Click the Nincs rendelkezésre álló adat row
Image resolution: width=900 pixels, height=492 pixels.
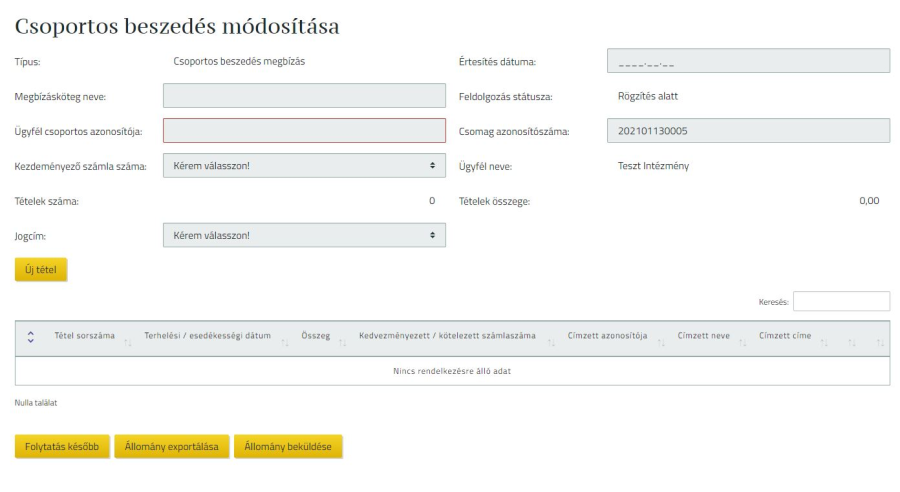(x=452, y=371)
